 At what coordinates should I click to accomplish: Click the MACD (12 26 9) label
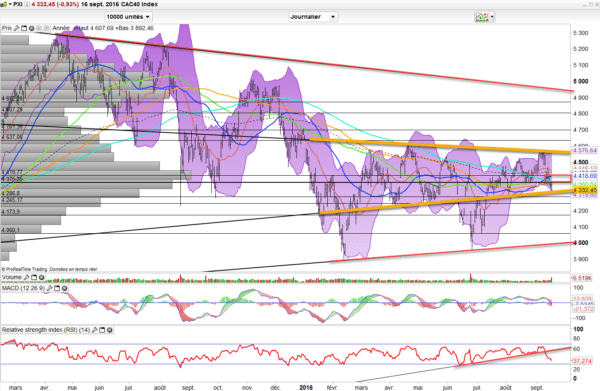coord(23,288)
